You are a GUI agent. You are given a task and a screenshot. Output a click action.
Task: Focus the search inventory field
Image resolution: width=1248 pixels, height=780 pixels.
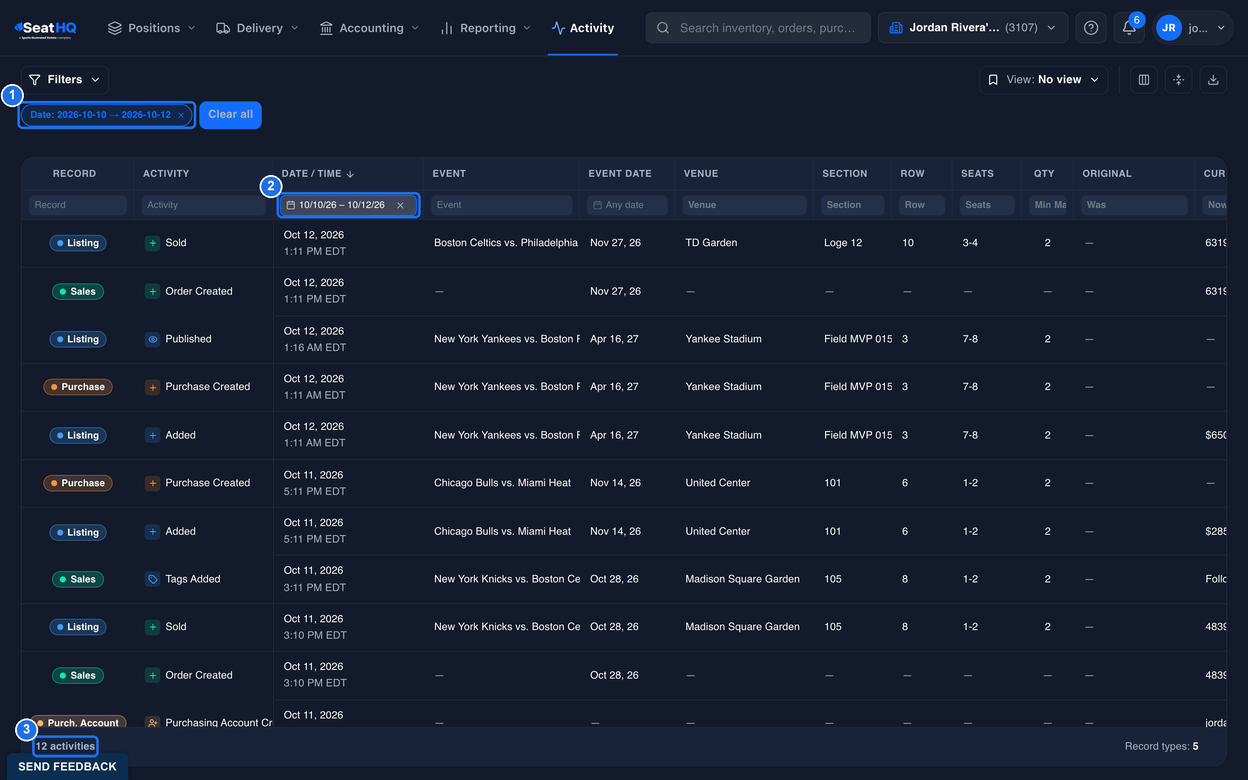point(757,28)
